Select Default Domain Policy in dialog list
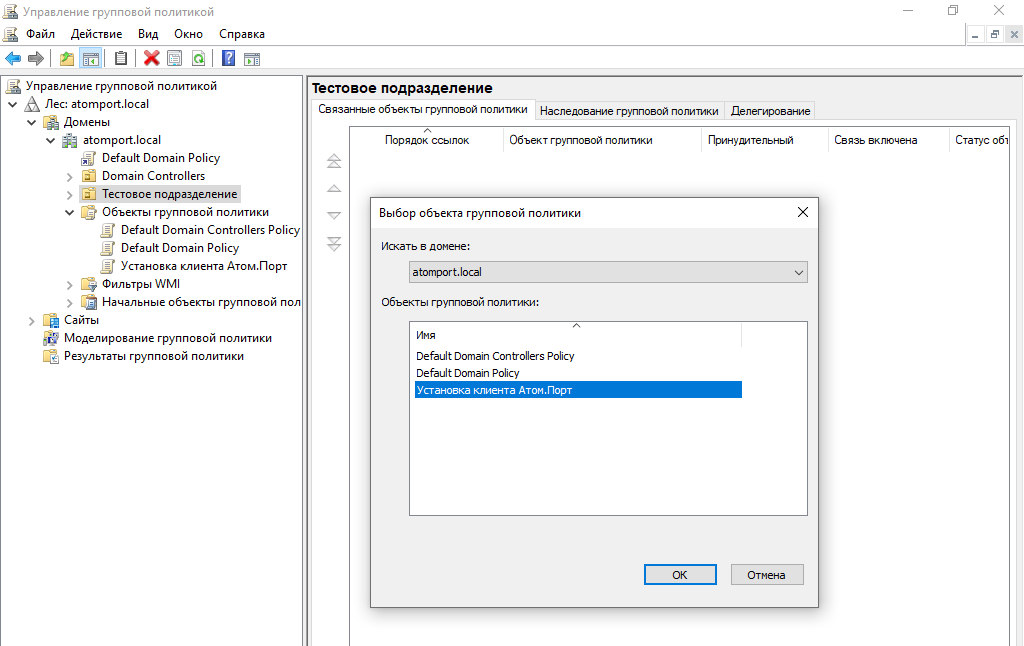Viewport: 1024px width, 646px height. point(468,373)
